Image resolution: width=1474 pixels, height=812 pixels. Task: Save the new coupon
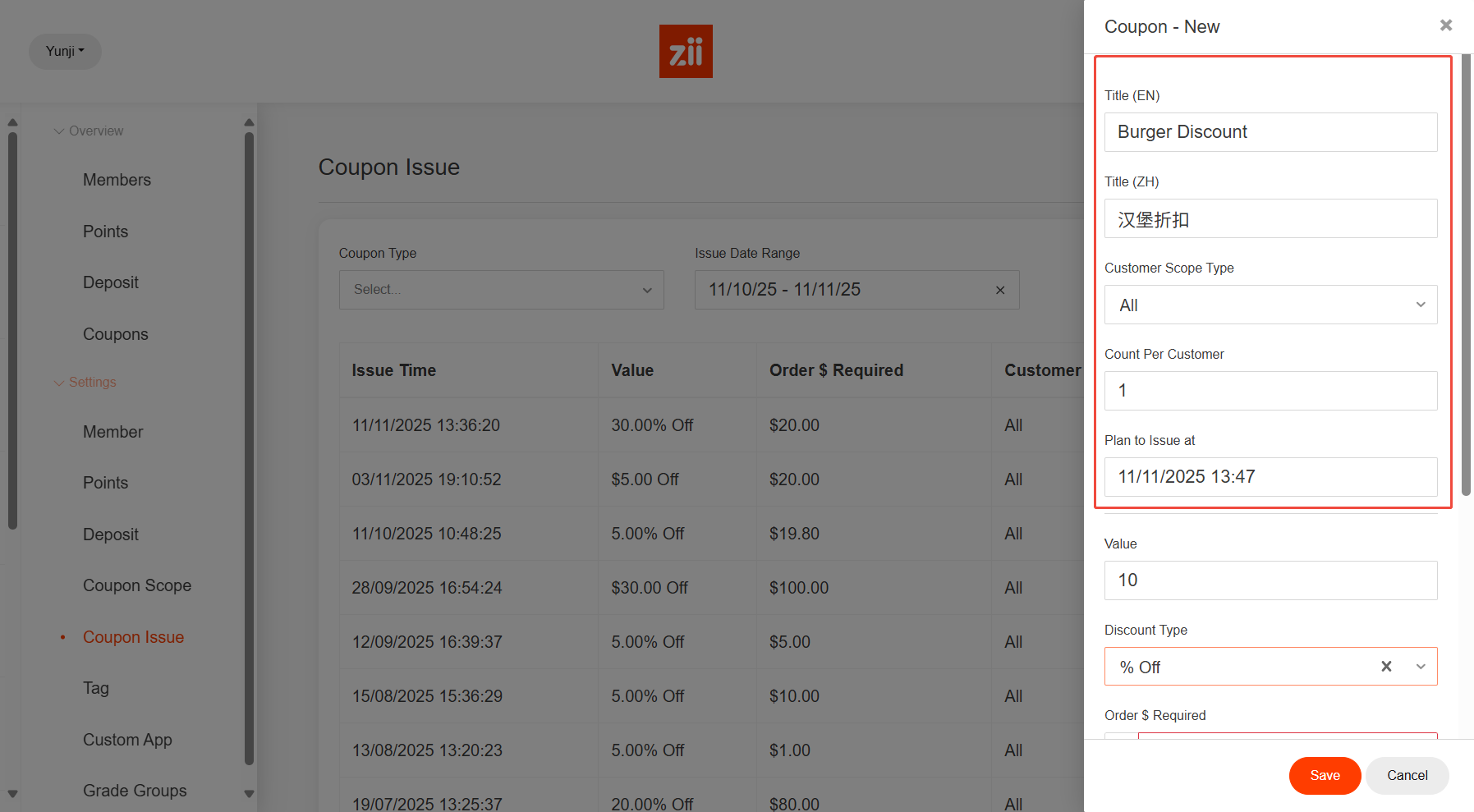(x=1324, y=776)
